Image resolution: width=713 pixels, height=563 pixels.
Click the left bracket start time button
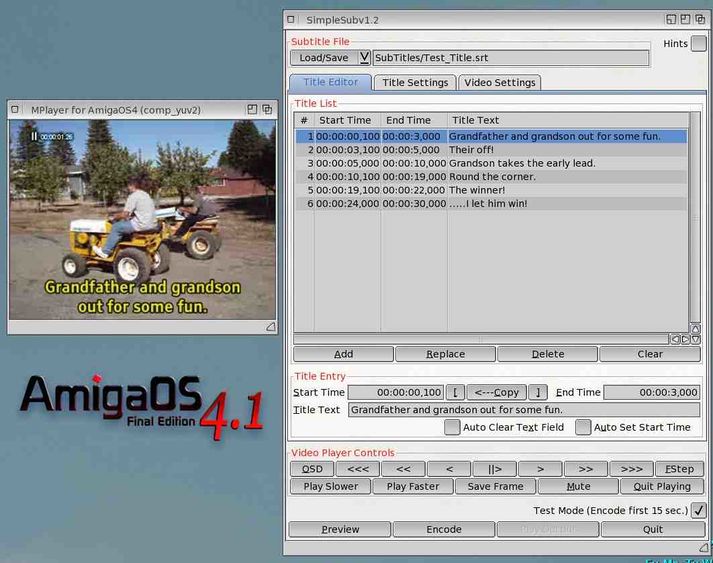(x=454, y=393)
